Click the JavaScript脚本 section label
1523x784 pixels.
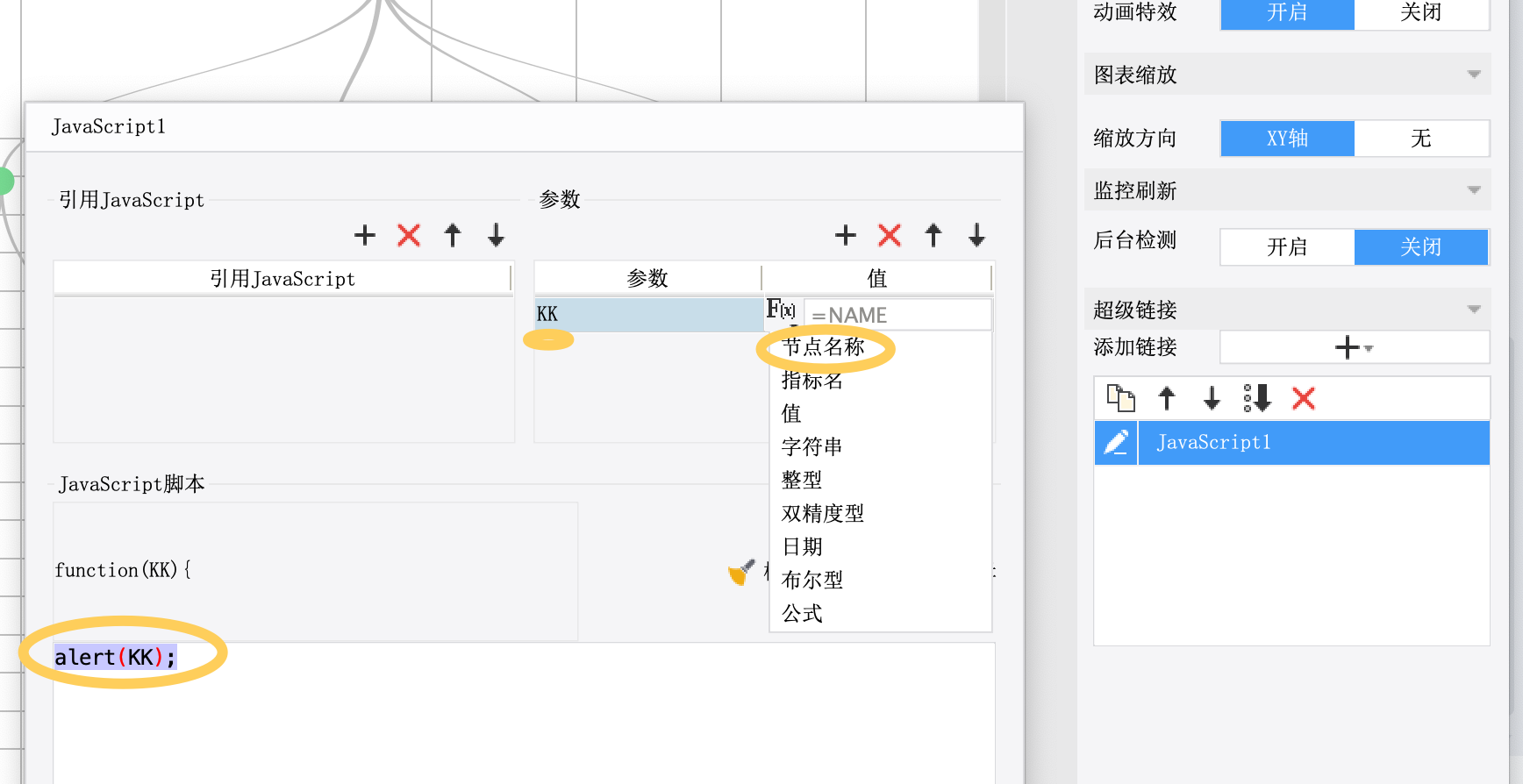coord(132,484)
